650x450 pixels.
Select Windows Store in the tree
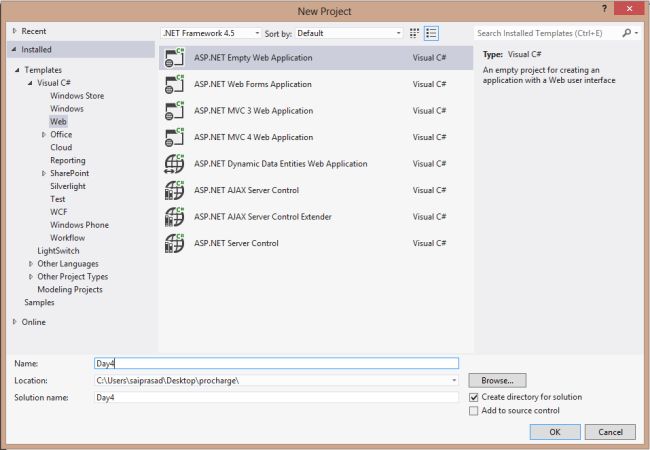[x=77, y=96]
